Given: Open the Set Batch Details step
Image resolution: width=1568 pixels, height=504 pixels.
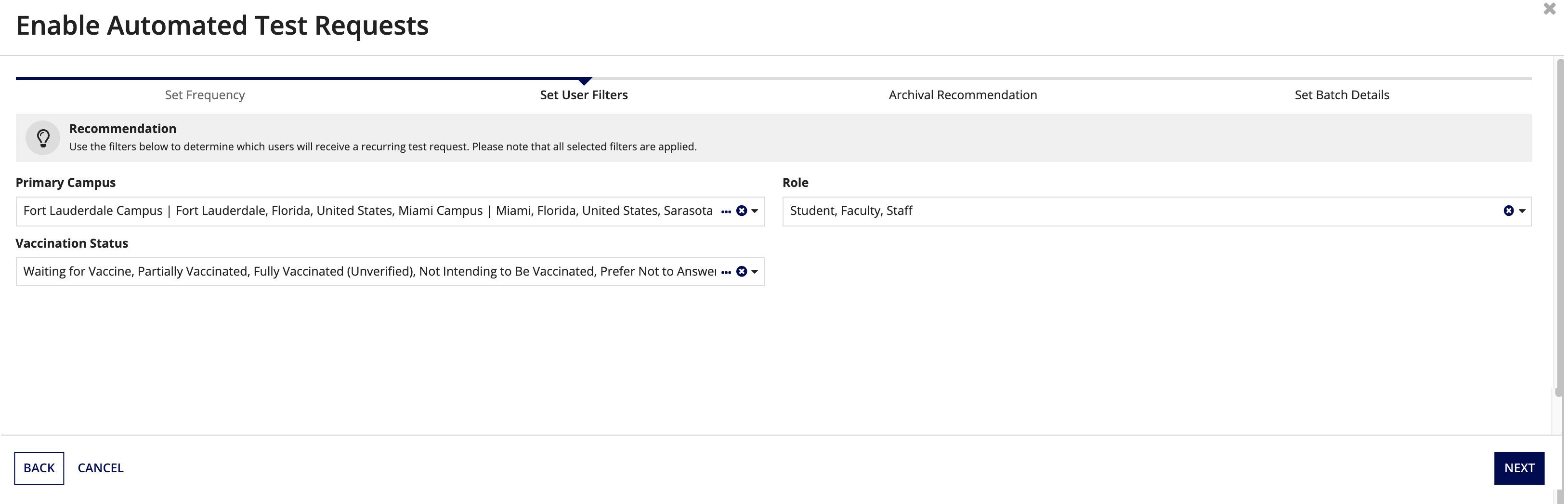Looking at the screenshot, I should 1342,95.
